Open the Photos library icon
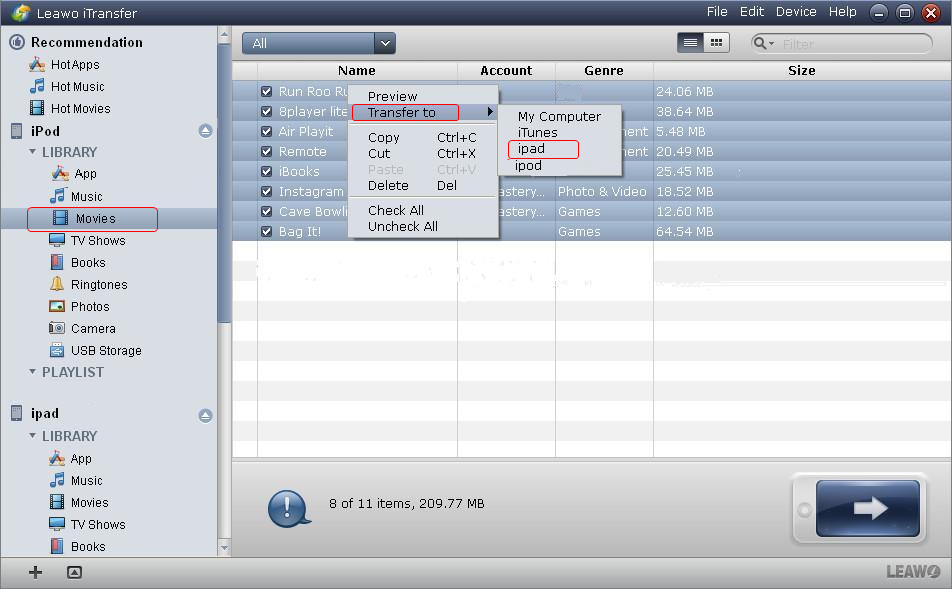This screenshot has width=952, height=589. point(56,306)
